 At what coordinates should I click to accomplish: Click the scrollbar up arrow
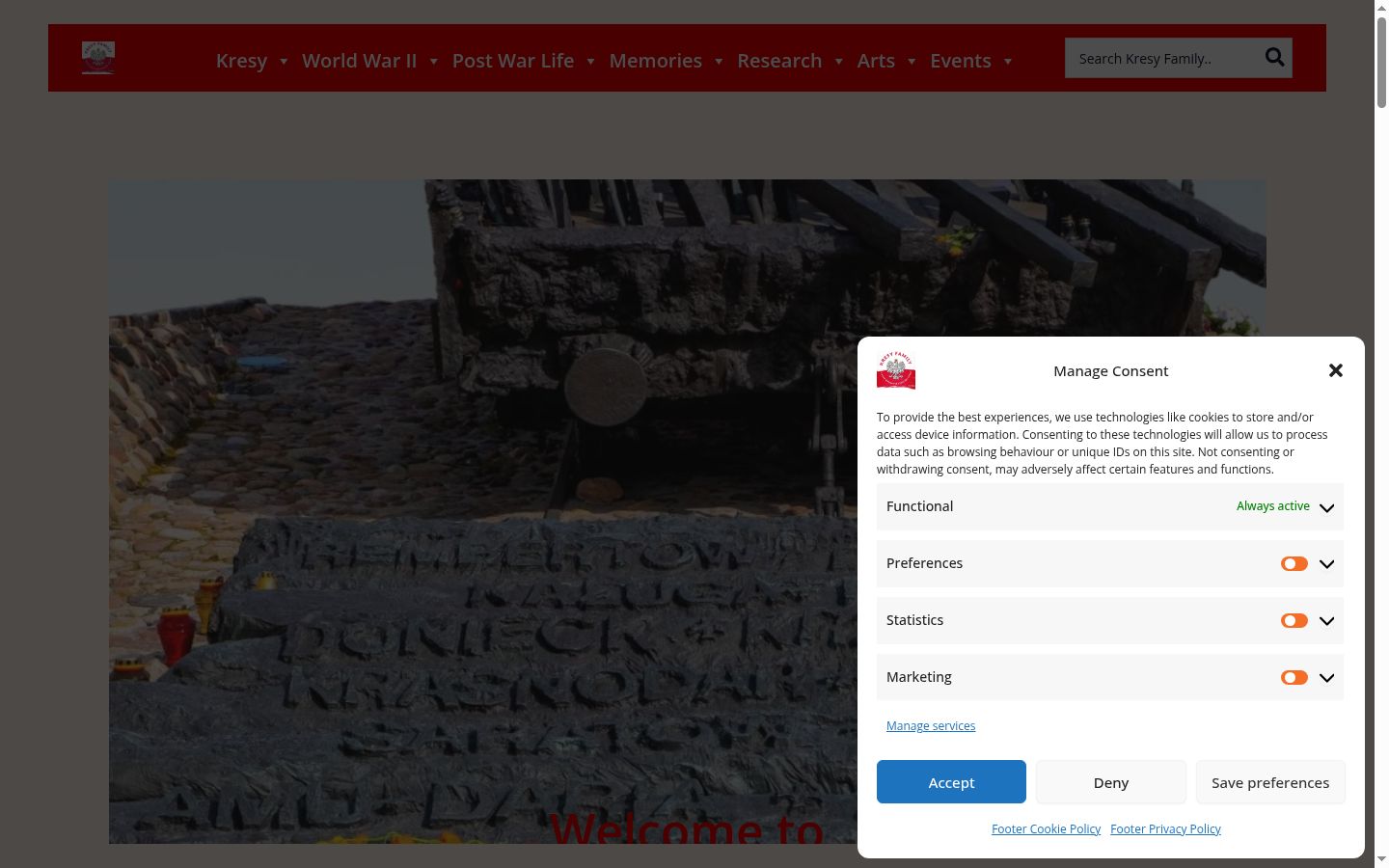[1381, 7]
